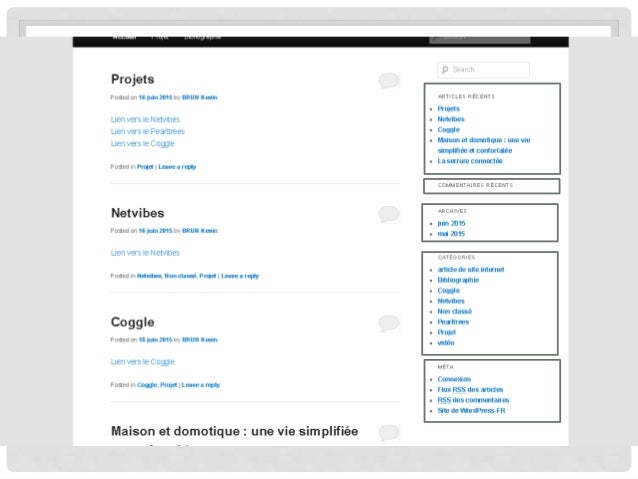The image size is (638, 479).
Task: Click the Projet category in Coggle post footer
Action: coord(168,385)
